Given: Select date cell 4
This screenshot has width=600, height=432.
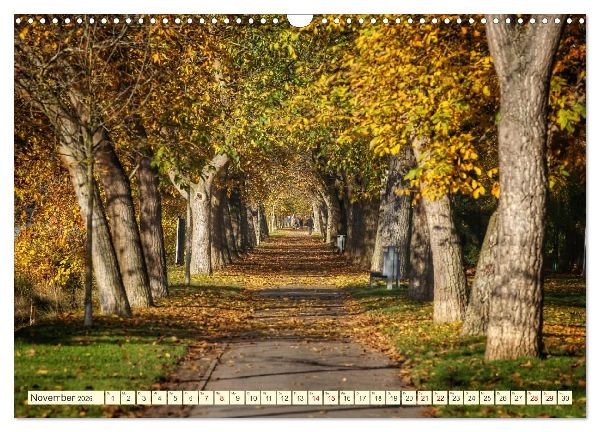Looking at the screenshot, I should tap(159, 398).
